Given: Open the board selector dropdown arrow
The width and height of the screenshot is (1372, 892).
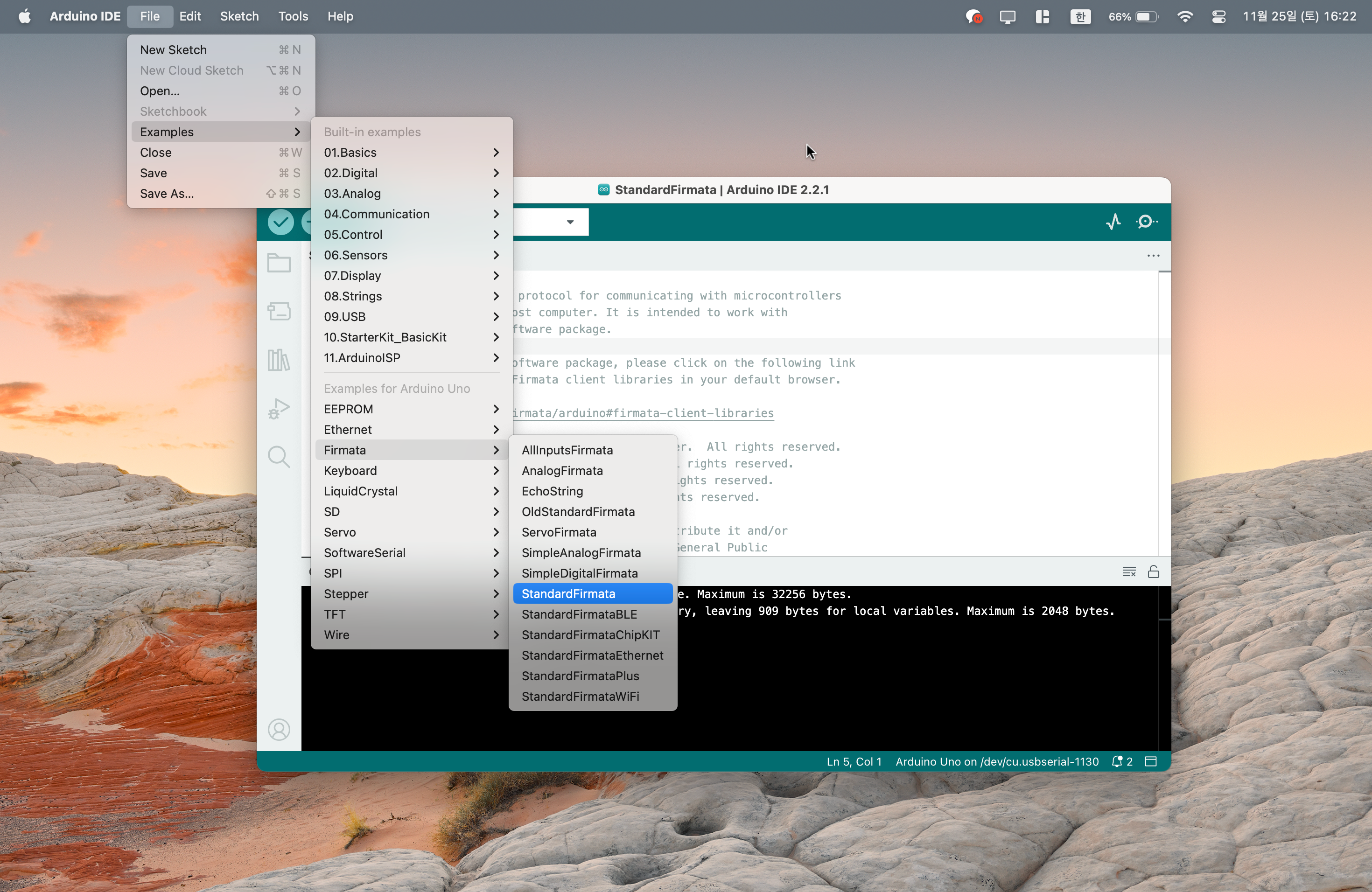Looking at the screenshot, I should pyautogui.click(x=569, y=222).
